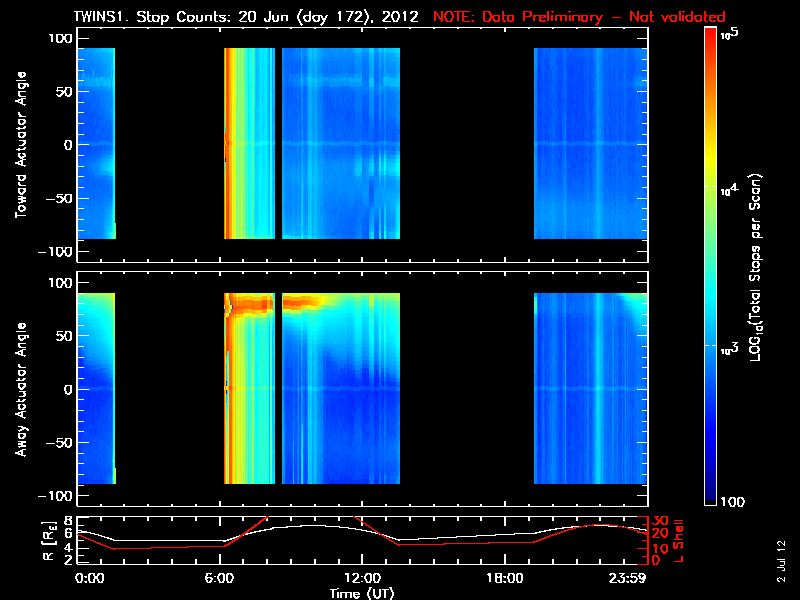Click the '2 Jul 12' date stamp
This screenshot has width=800, height=600.
tap(781, 561)
